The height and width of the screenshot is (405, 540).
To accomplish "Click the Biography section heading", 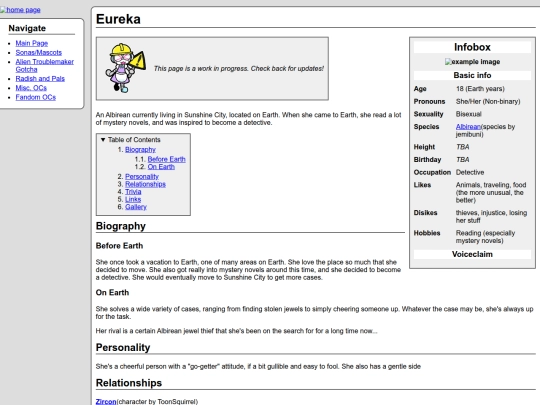I will (121, 226).
